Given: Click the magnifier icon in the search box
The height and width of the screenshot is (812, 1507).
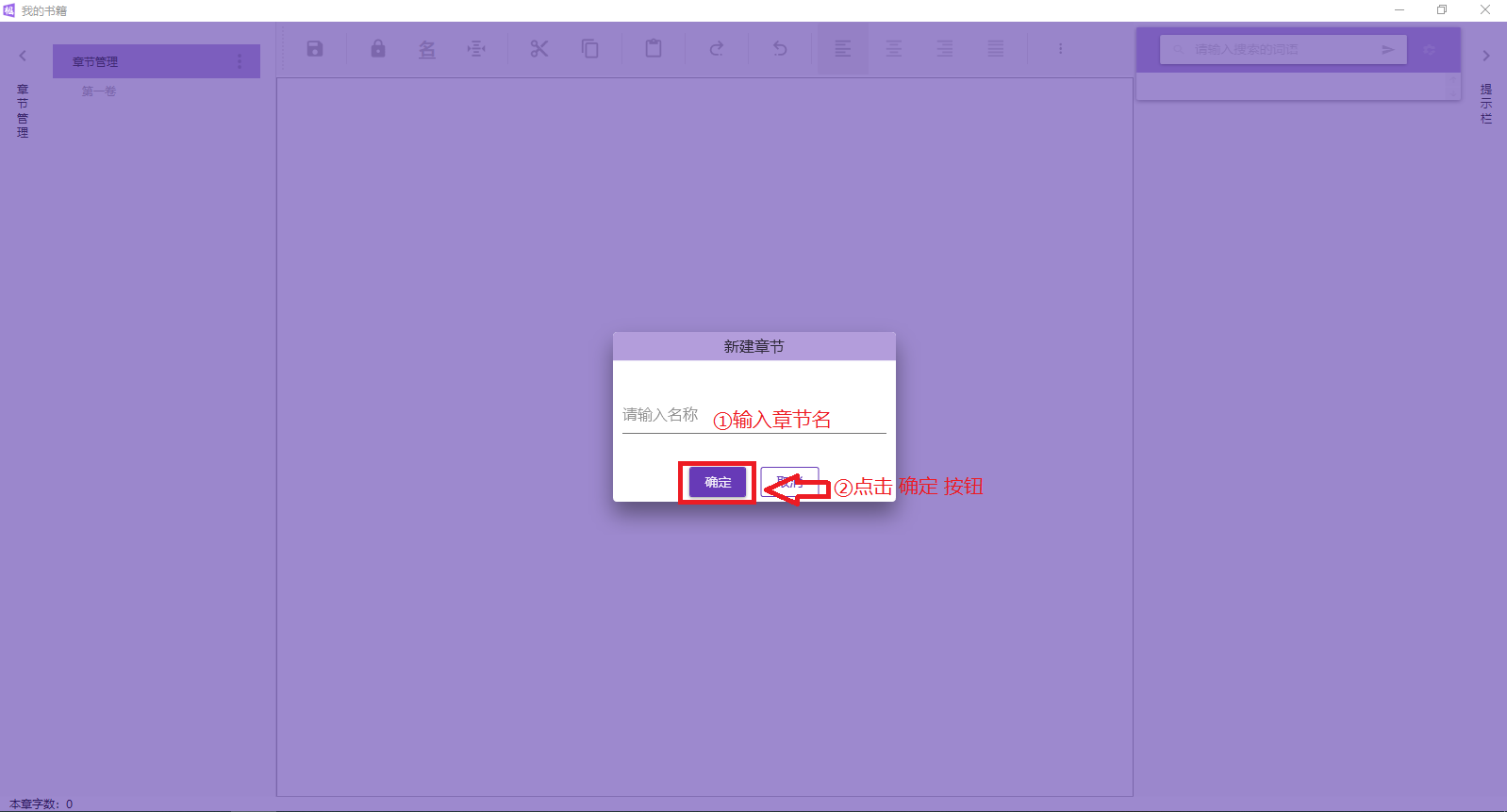Looking at the screenshot, I should point(1177,49).
